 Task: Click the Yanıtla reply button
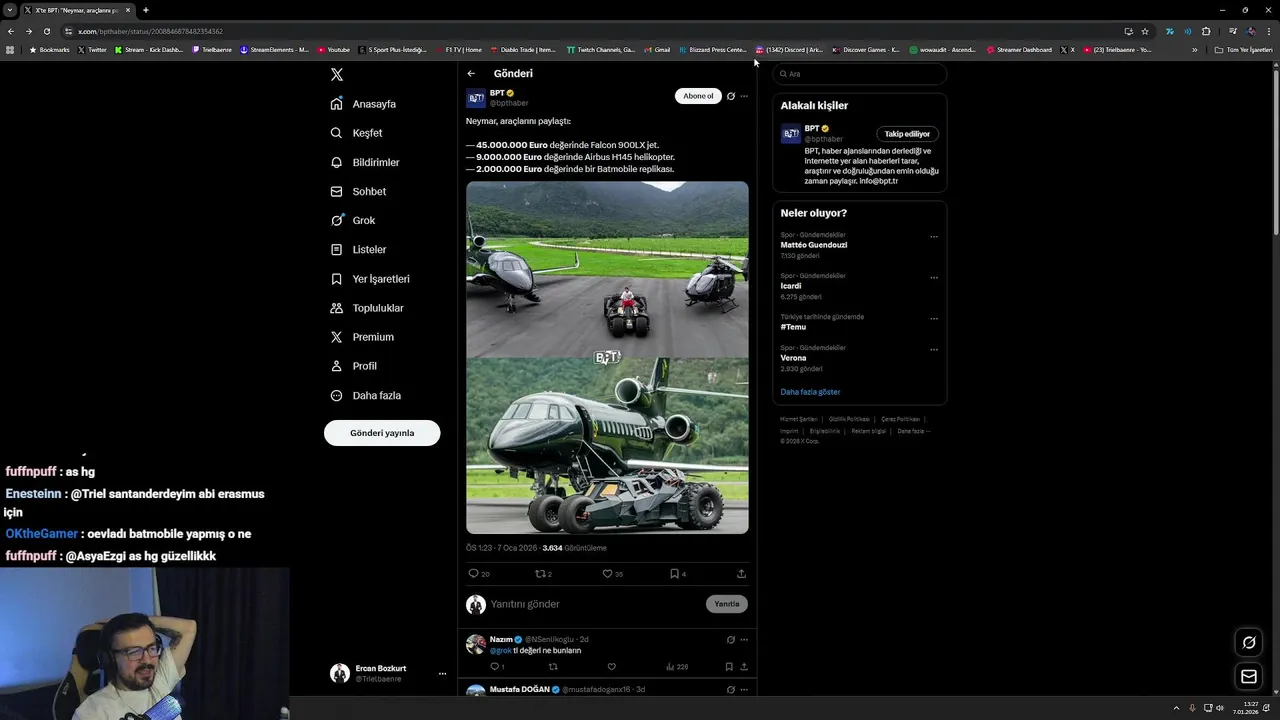coord(727,604)
